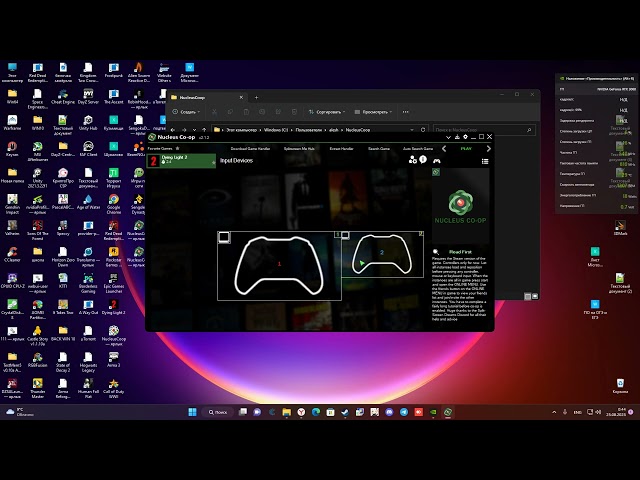Screen dimensions: 640x480
Task: Open Unity Hub desktop icon
Action: pos(88,123)
